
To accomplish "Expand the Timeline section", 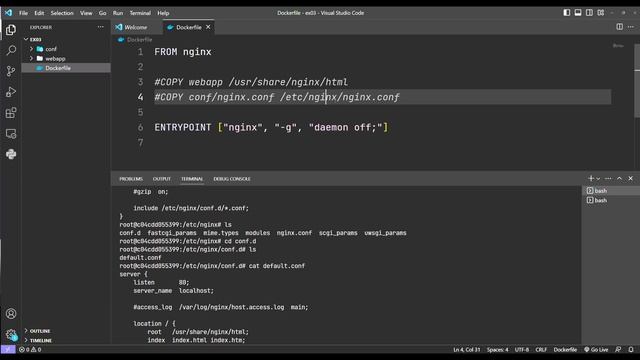I will 65,340.
